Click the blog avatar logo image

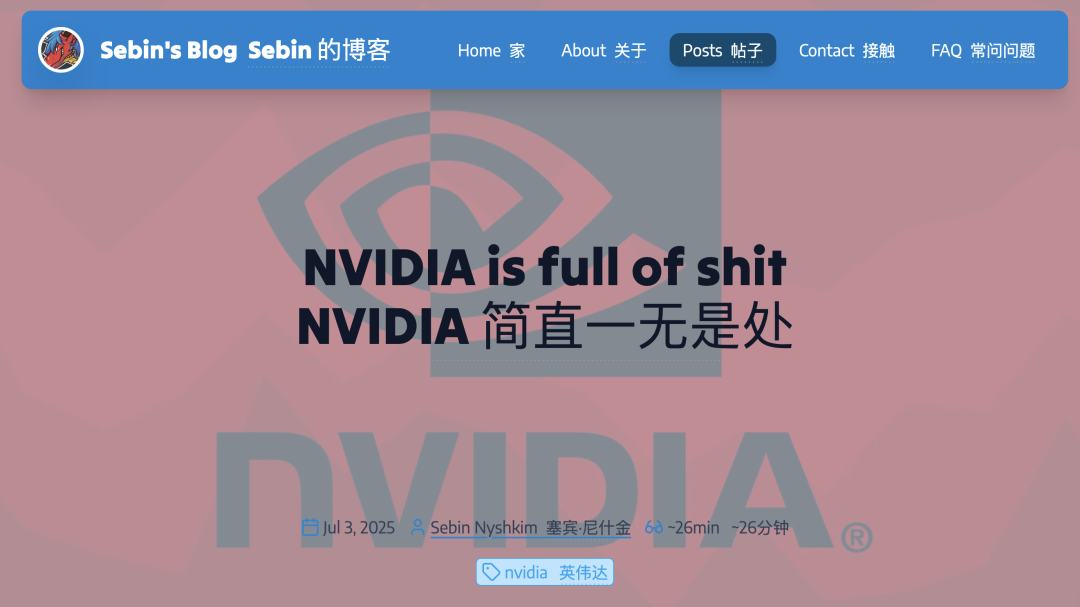pyautogui.click(x=61, y=50)
